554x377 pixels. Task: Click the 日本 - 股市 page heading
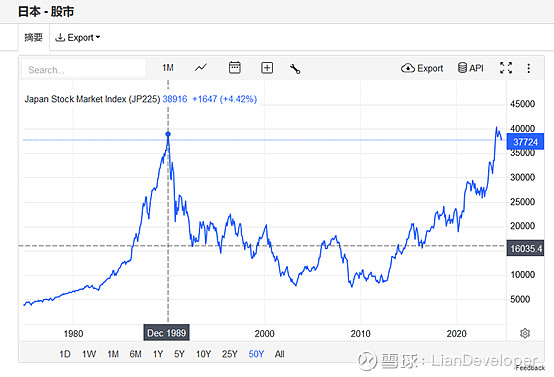point(46,12)
